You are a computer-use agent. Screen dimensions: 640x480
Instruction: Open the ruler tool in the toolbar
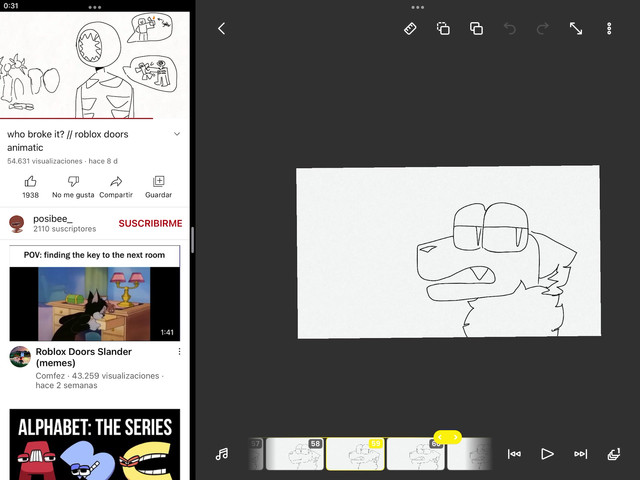(410, 29)
